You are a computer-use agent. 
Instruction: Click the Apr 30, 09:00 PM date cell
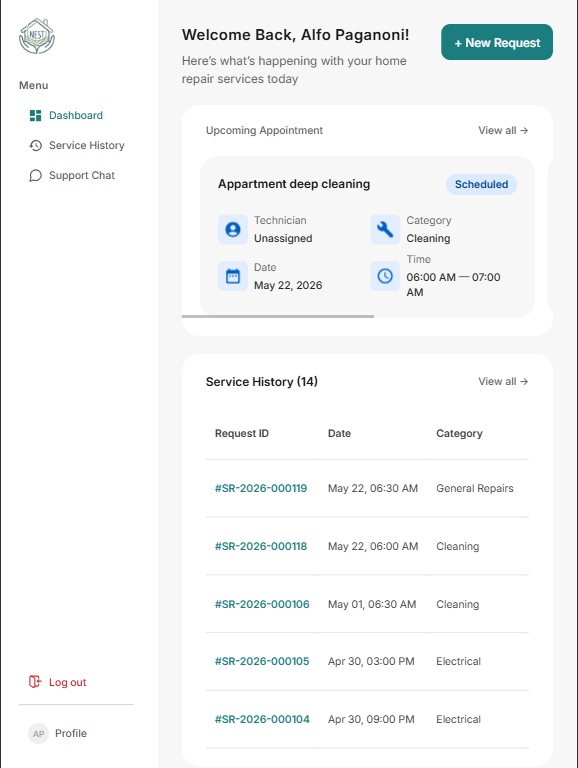click(371, 719)
